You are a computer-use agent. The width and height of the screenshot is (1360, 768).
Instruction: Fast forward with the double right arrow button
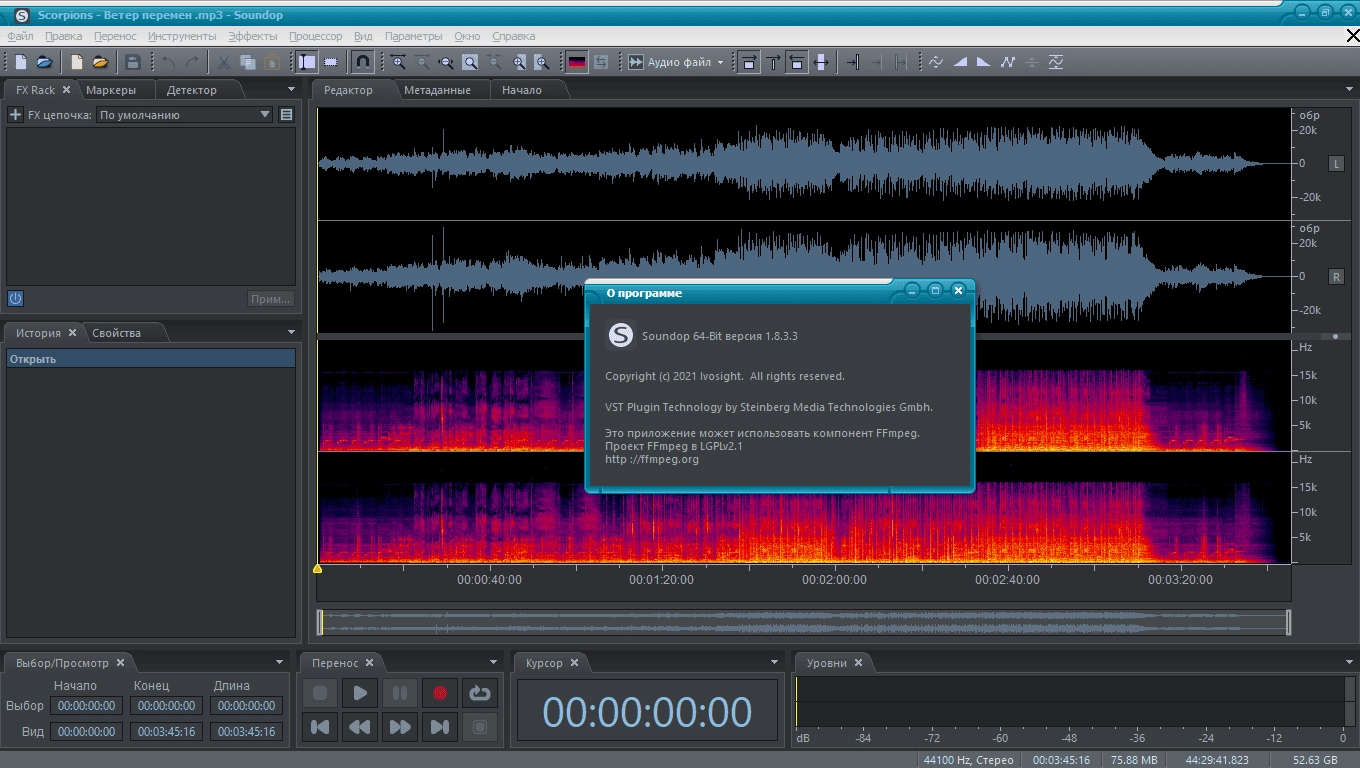coord(400,727)
